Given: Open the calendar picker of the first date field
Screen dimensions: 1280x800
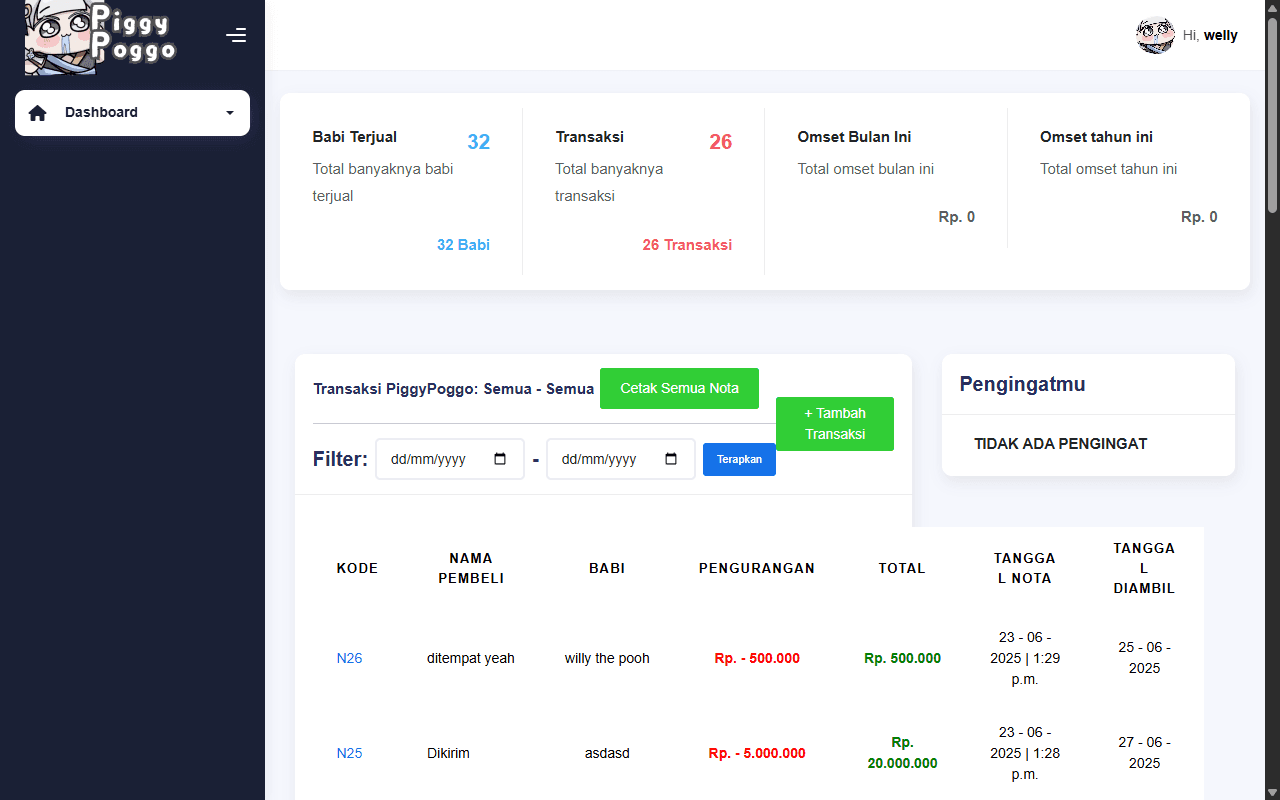Looking at the screenshot, I should [501, 459].
